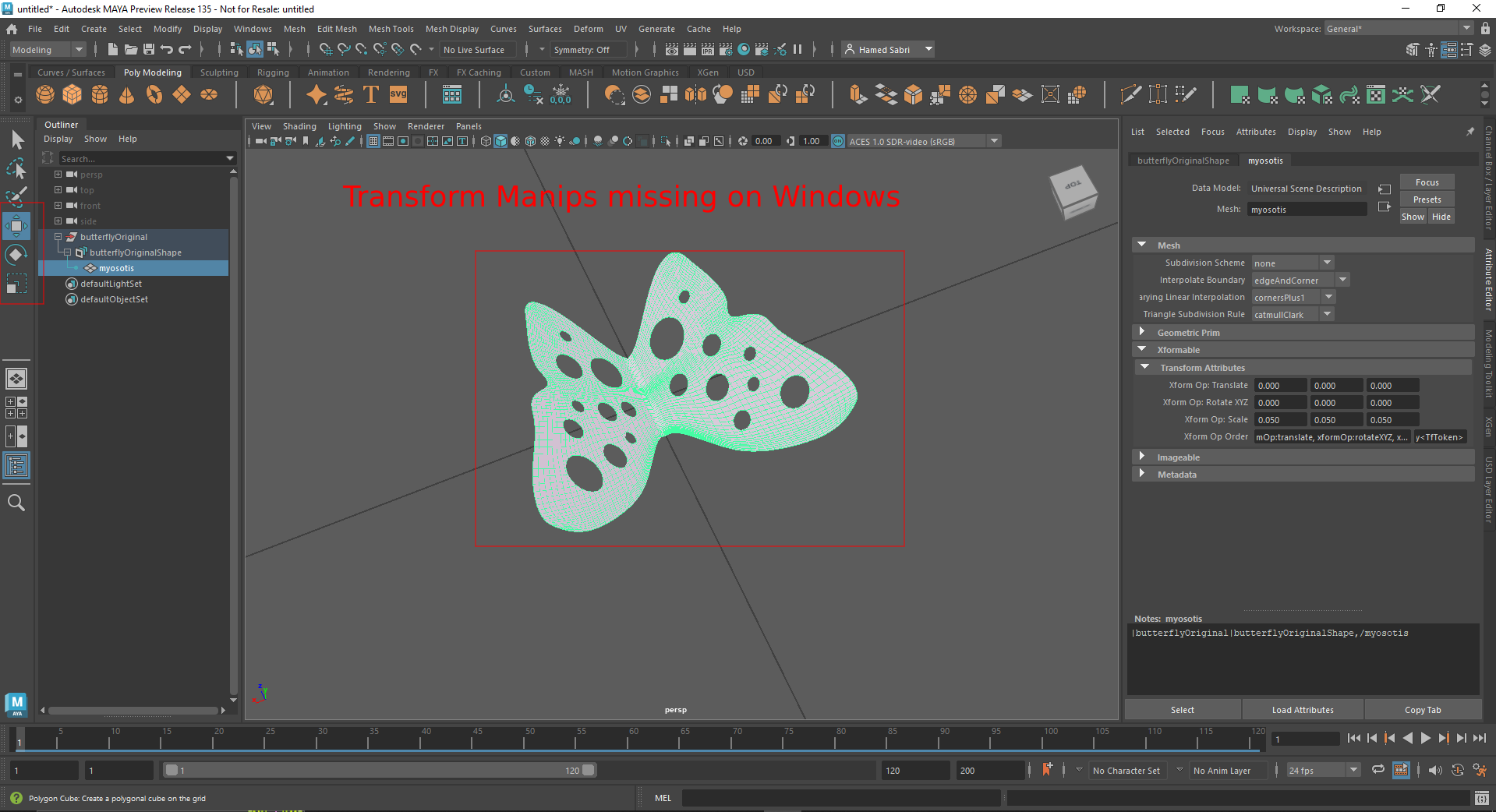Open the Mesh Display menu
1496x812 pixels.
coord(452,29)
